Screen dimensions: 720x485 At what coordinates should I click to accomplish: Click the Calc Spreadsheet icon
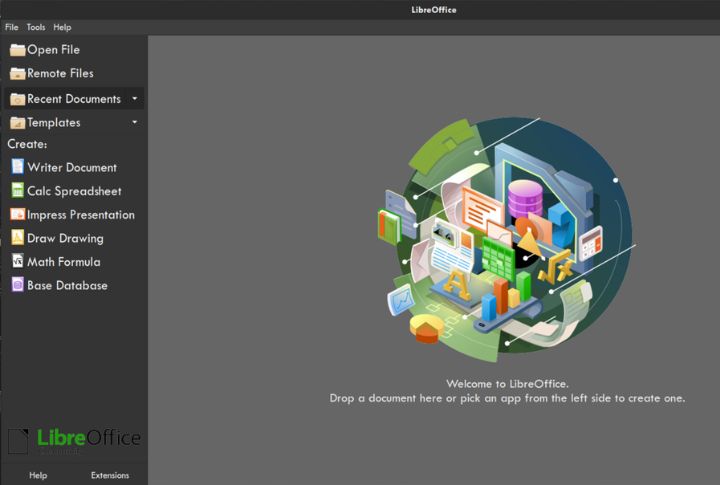click(17, 191)
